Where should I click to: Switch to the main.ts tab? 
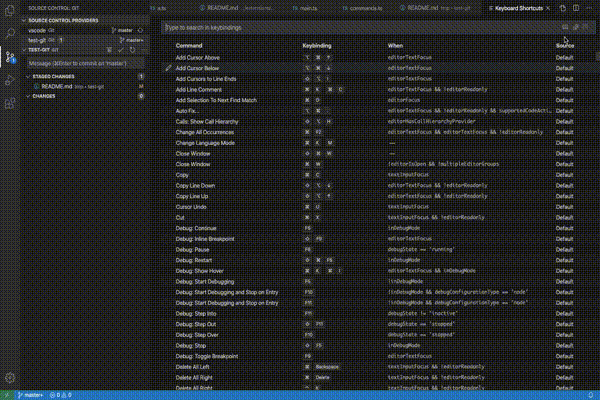tap(305, 8)
